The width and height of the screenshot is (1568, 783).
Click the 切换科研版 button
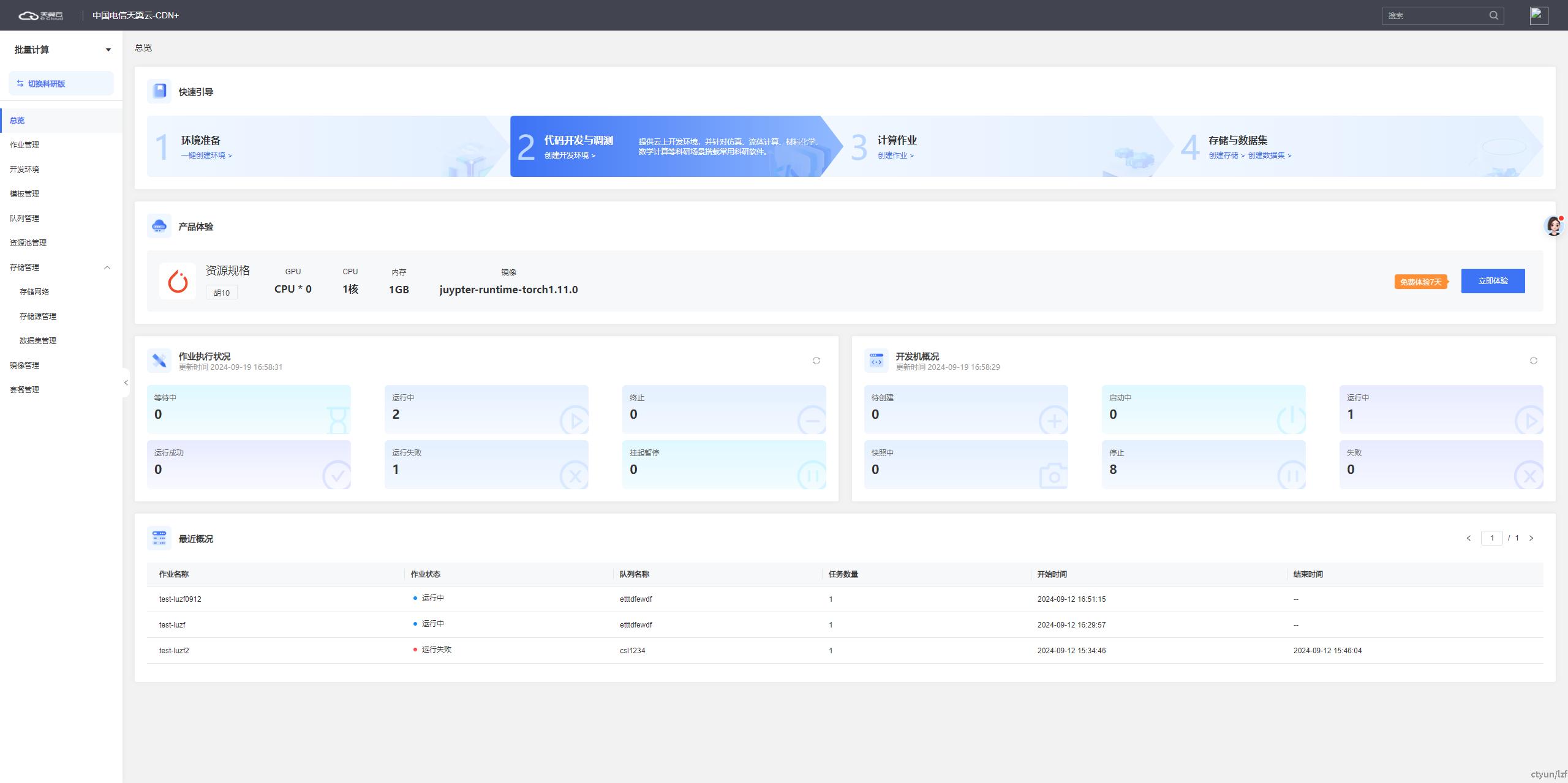click(61, 83)
